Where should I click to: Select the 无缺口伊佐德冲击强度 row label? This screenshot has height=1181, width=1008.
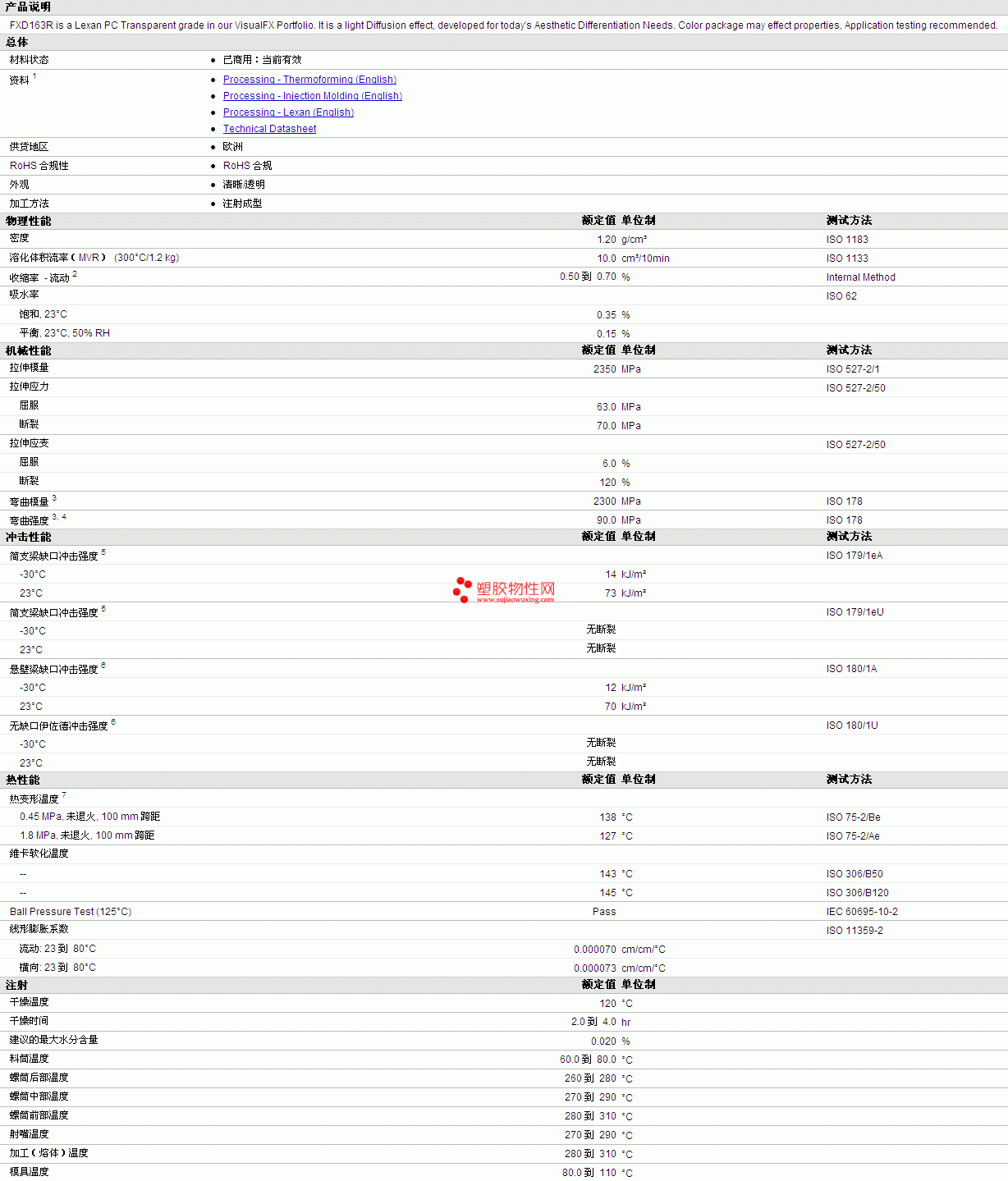(x=58, y=726)
